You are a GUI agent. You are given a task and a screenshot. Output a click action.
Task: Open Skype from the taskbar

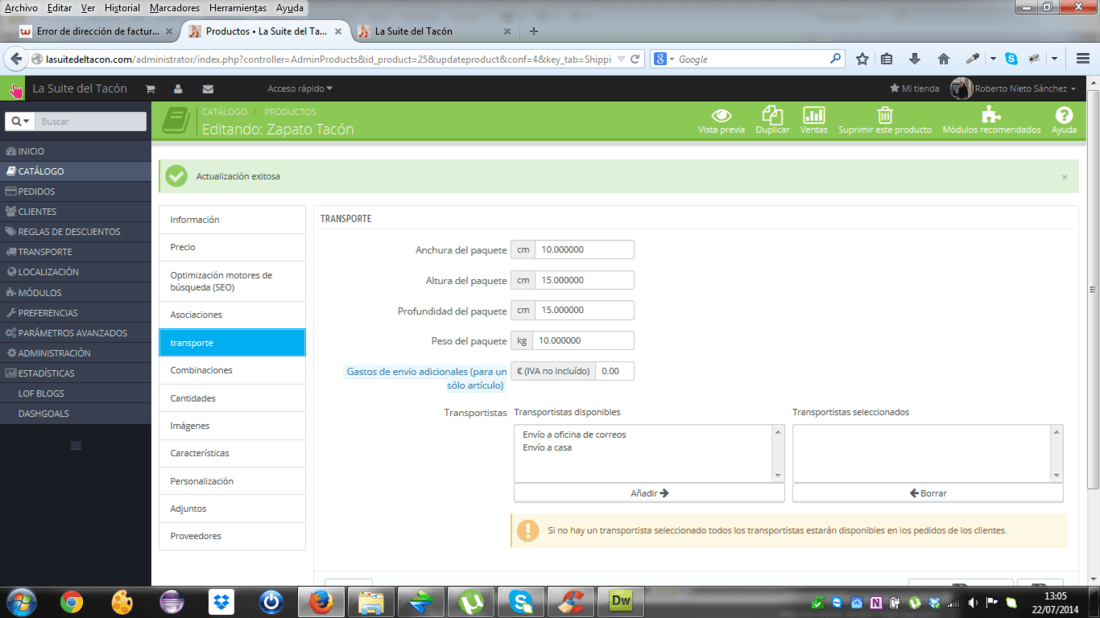coord(521,602)
